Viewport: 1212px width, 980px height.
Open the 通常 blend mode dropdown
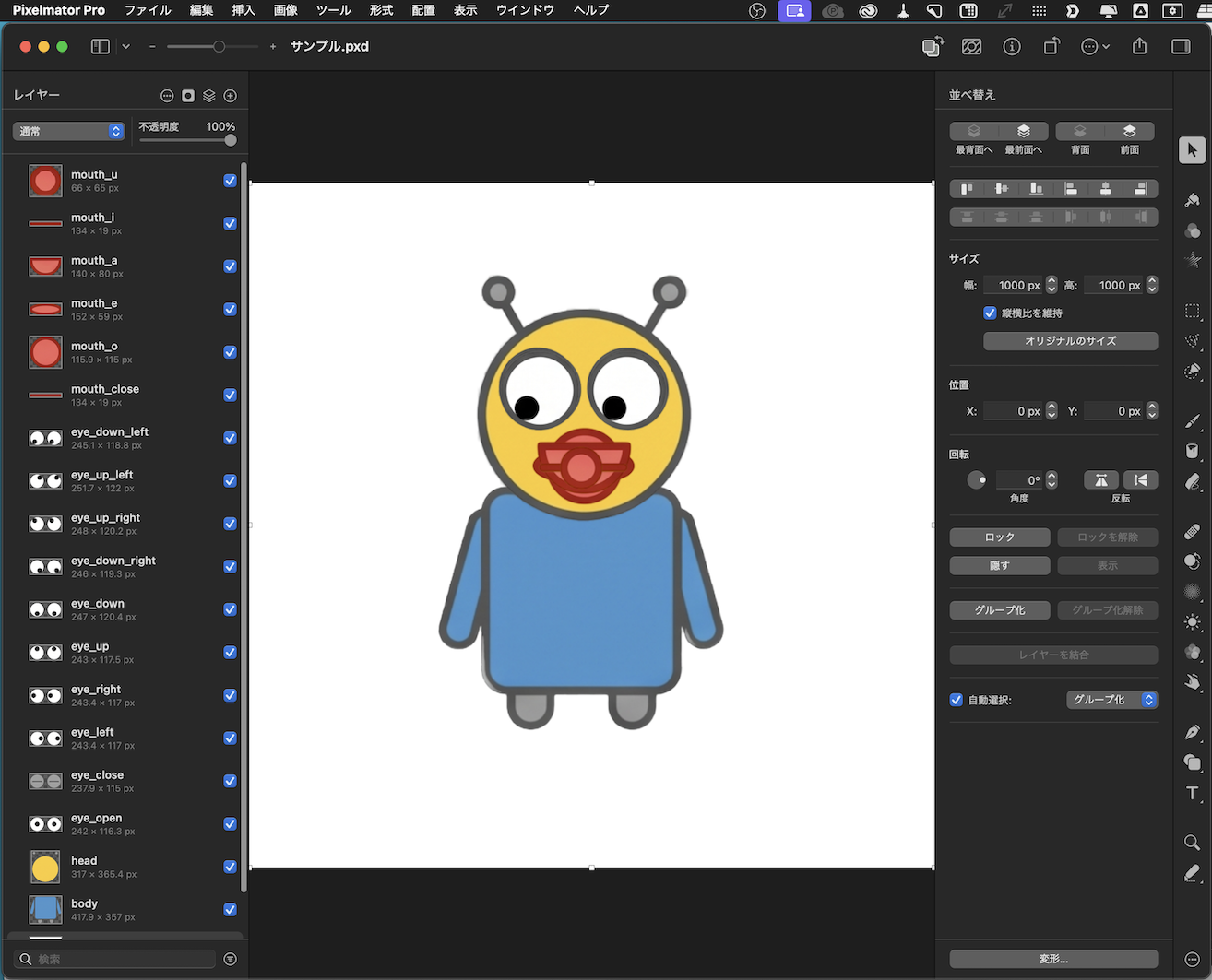tap(68, 131)
